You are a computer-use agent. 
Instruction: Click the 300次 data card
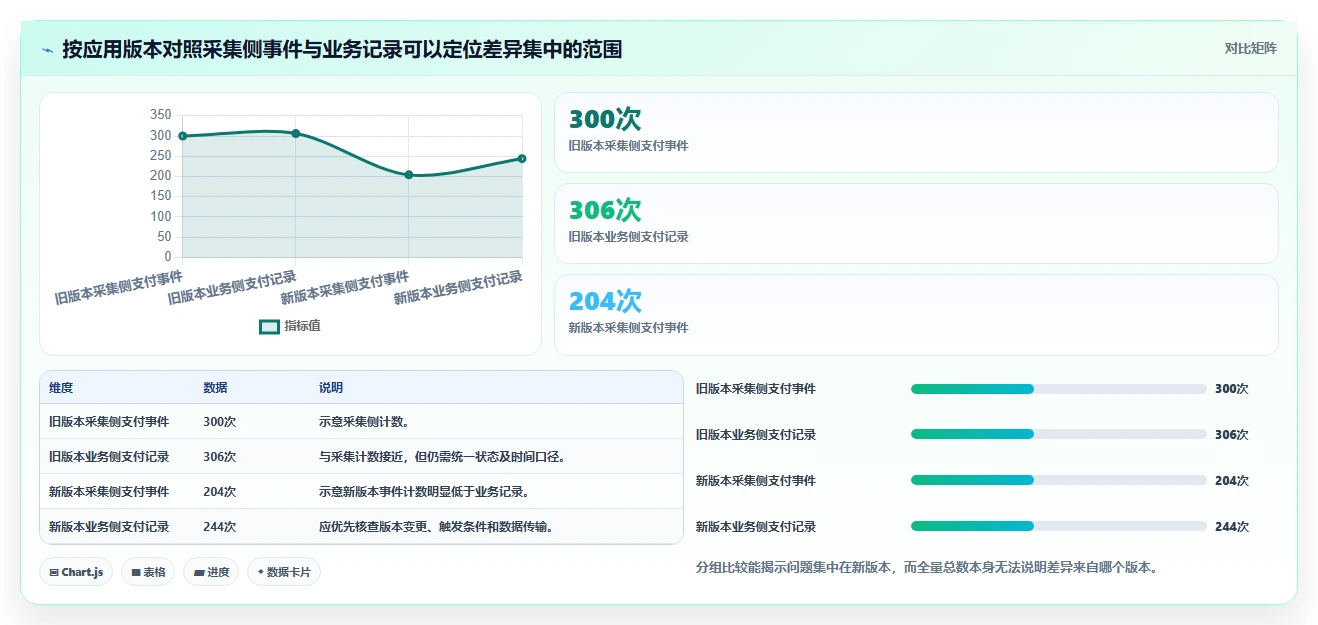(916, 133)
